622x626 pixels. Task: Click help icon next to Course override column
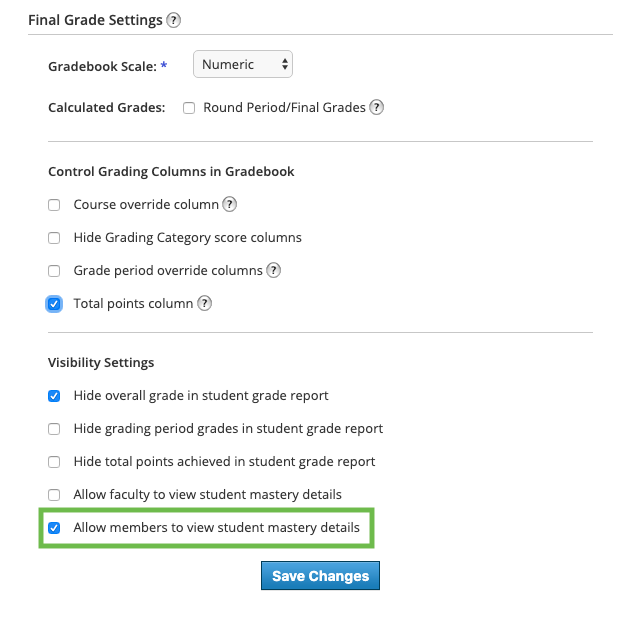229,204
